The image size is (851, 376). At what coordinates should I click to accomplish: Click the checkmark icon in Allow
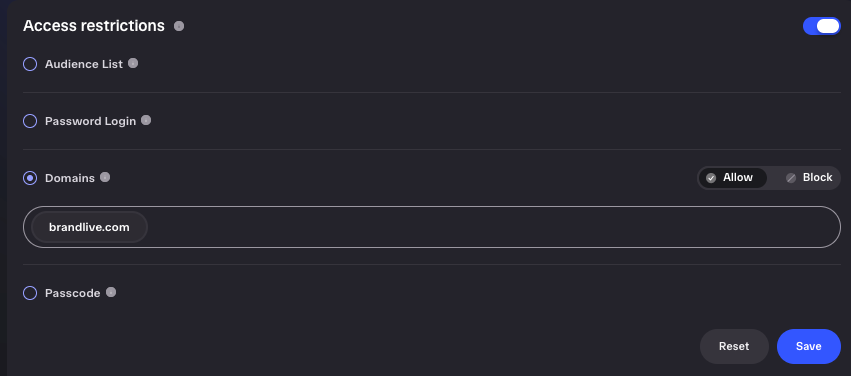[x=711, y=178]
